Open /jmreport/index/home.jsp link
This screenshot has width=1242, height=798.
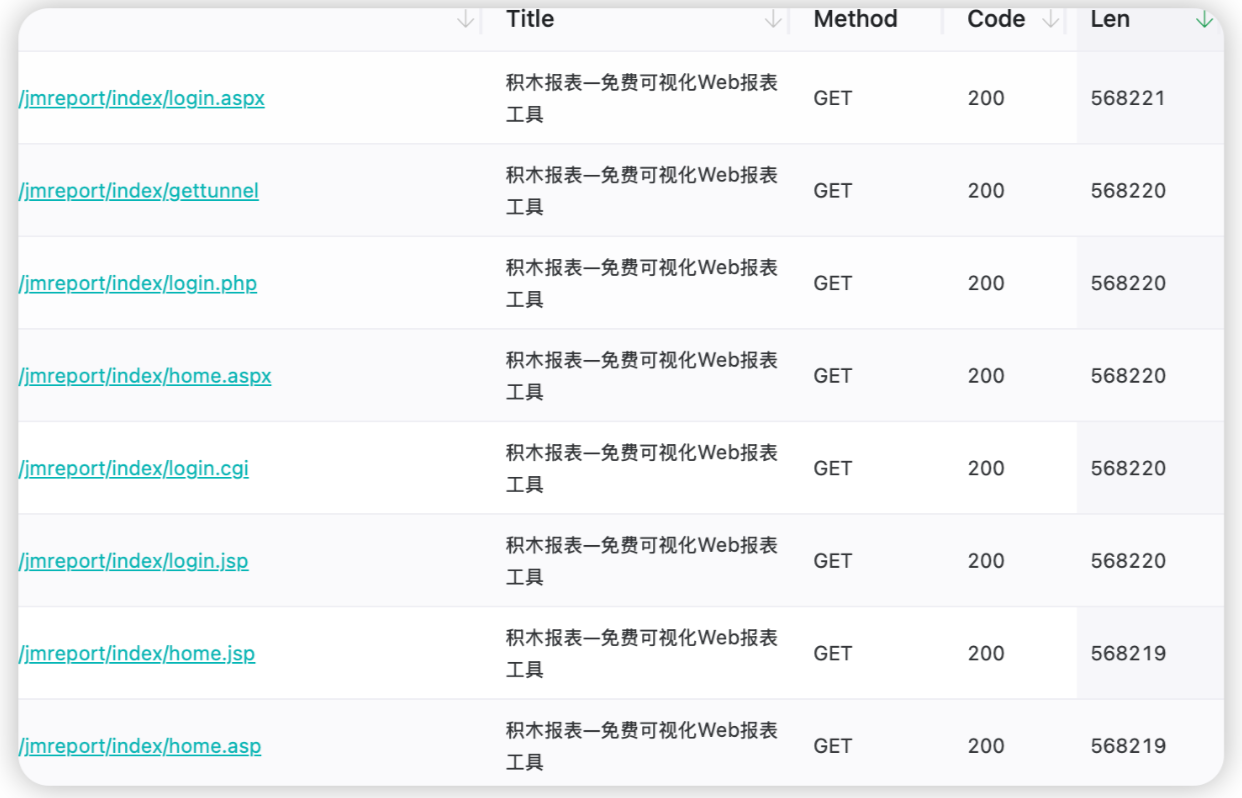136,653
